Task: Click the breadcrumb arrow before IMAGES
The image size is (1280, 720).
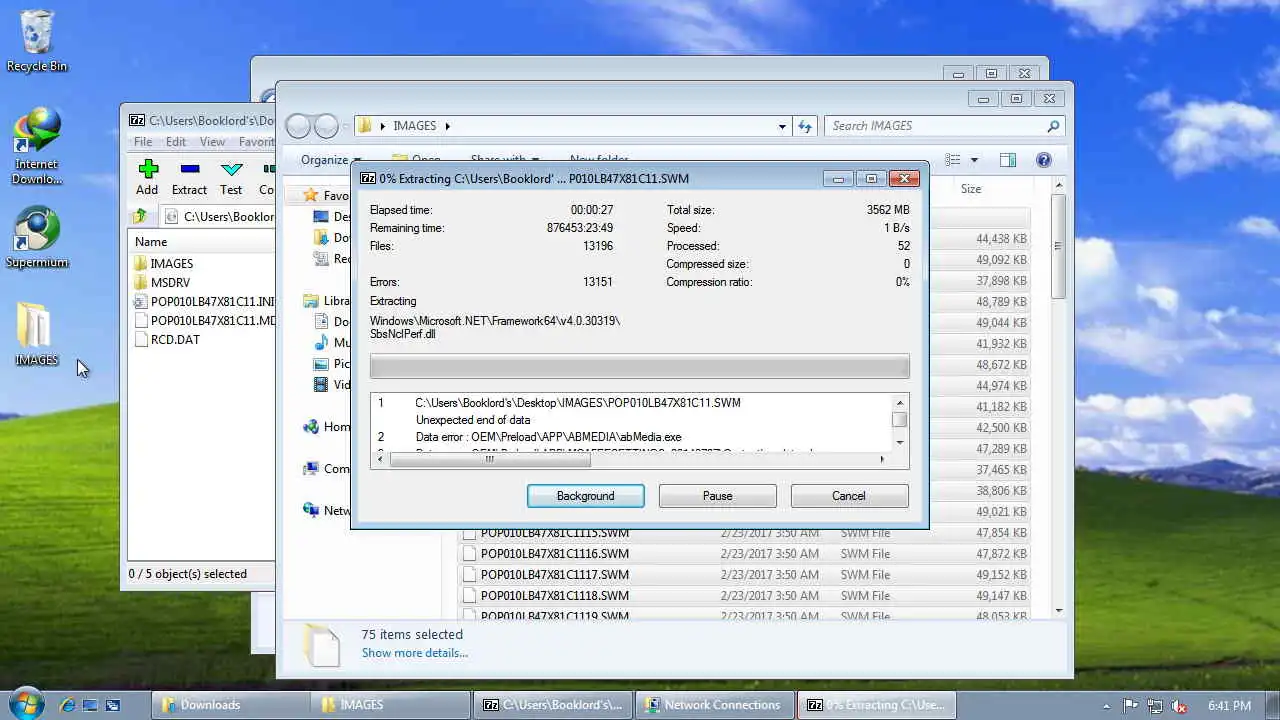Action: click(382, 126)
